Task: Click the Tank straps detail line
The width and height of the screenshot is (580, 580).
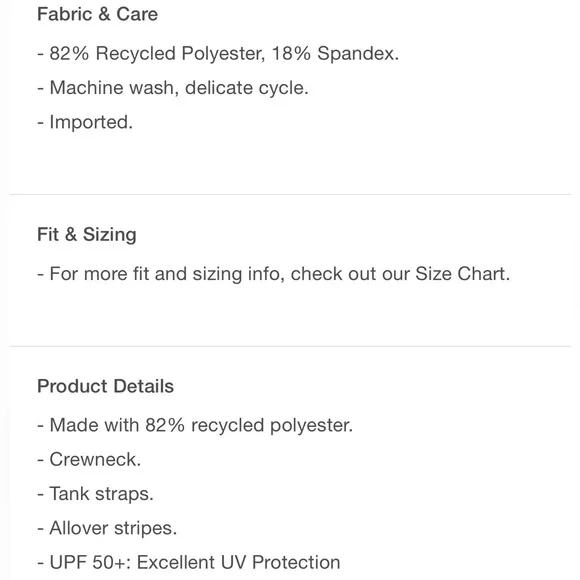Action: tap(95, 494)
